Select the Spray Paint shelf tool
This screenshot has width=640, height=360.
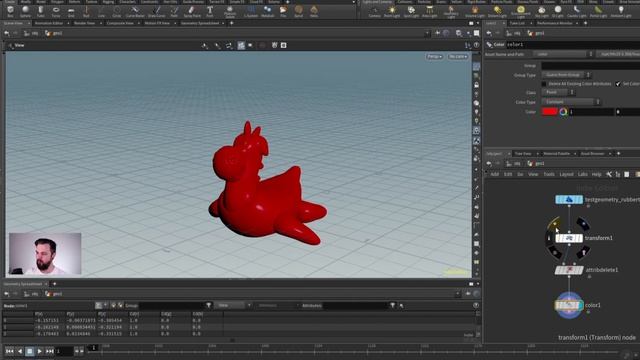coord(192,11)
